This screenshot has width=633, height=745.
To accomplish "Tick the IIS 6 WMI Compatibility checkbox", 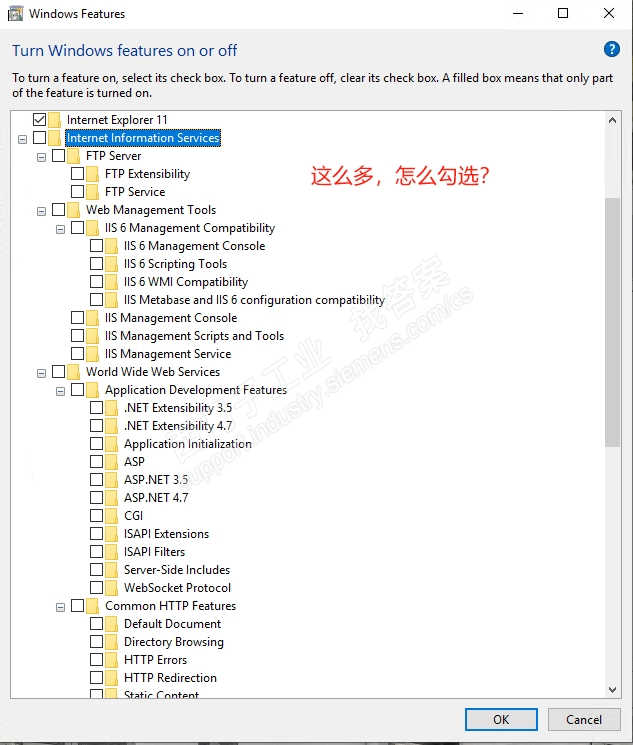I will pos(96,282).
